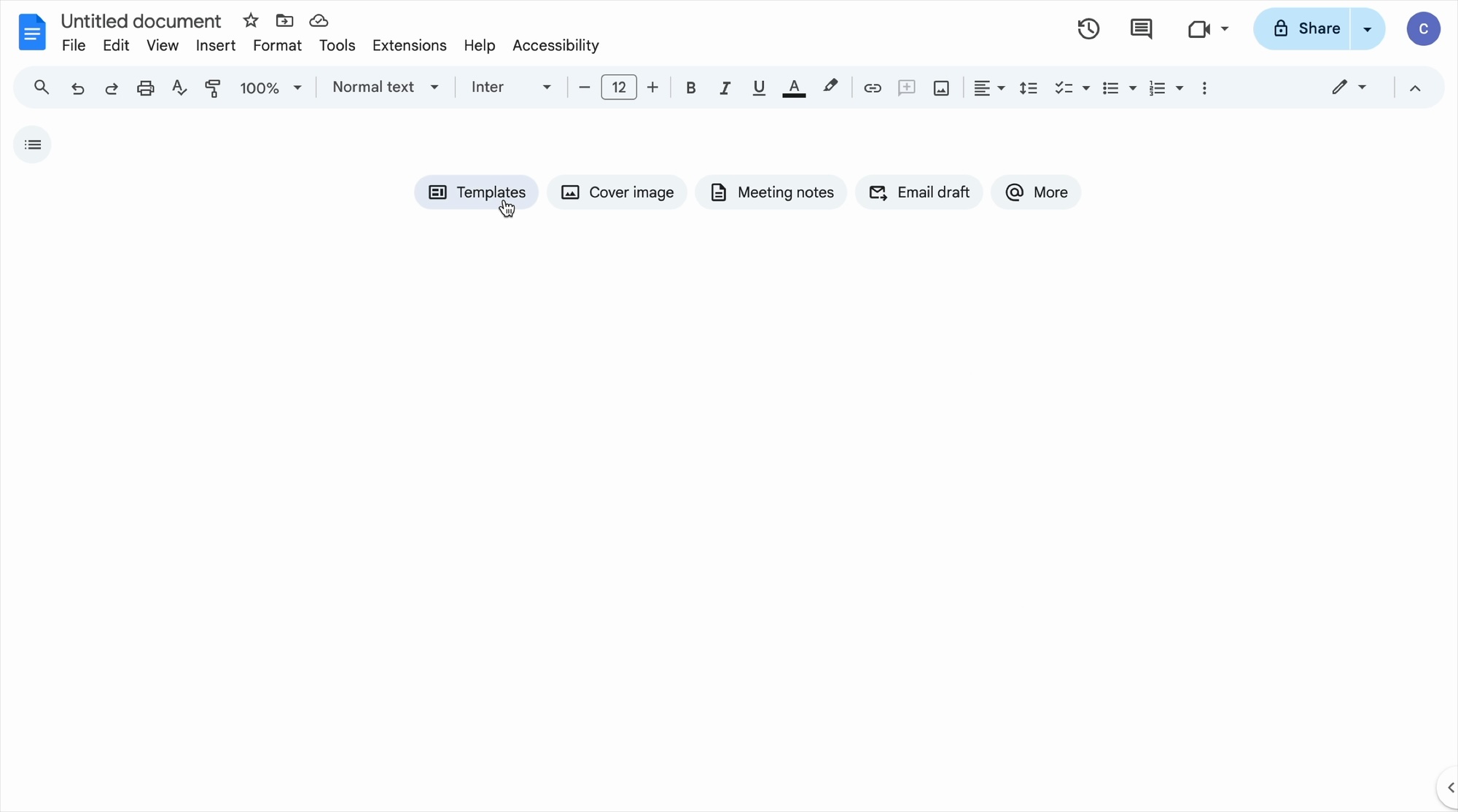Open the Insert menu
The width and height of the screenshot is (1458, 812).
(215, 45)
